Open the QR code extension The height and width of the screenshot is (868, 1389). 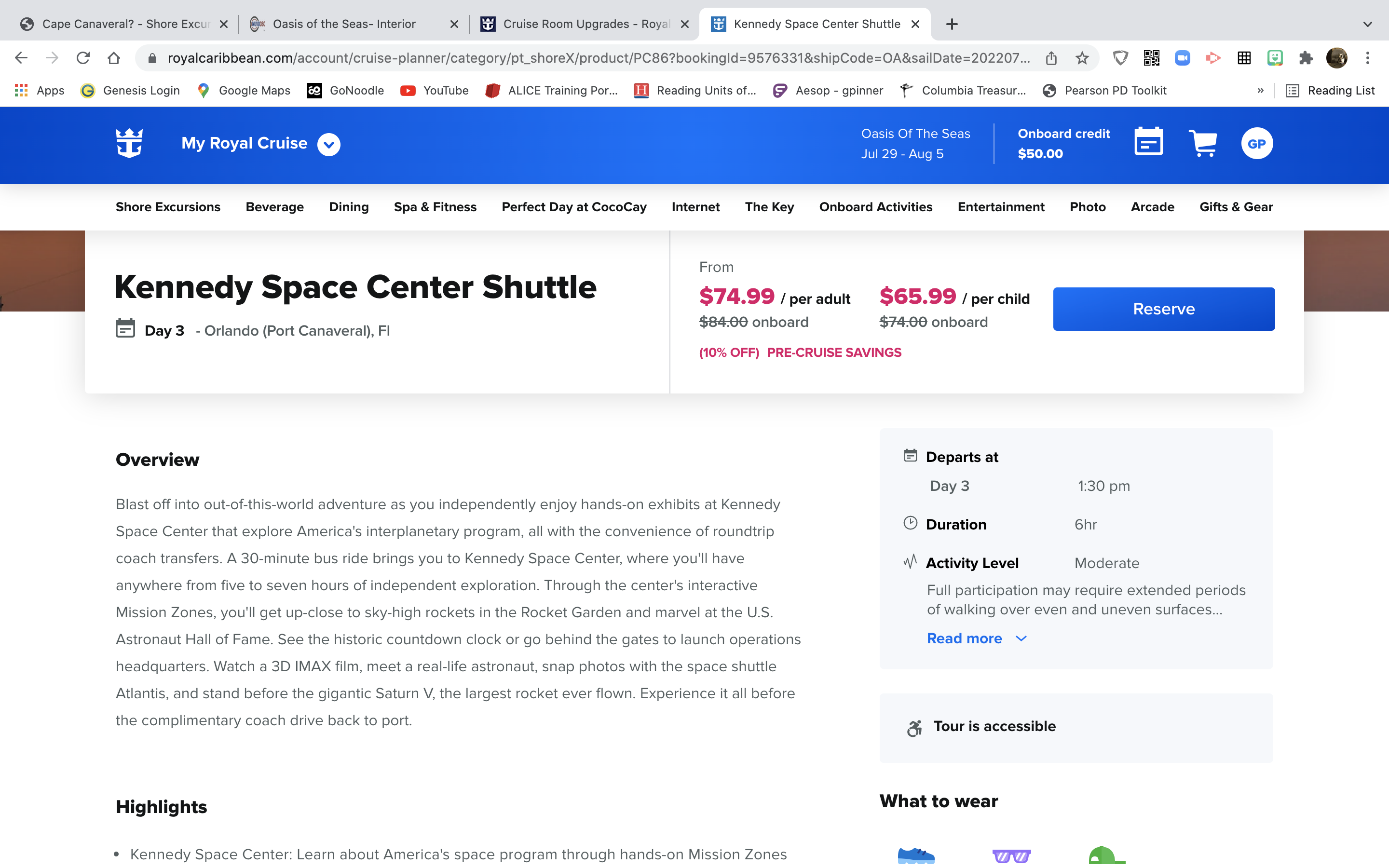1151,58
